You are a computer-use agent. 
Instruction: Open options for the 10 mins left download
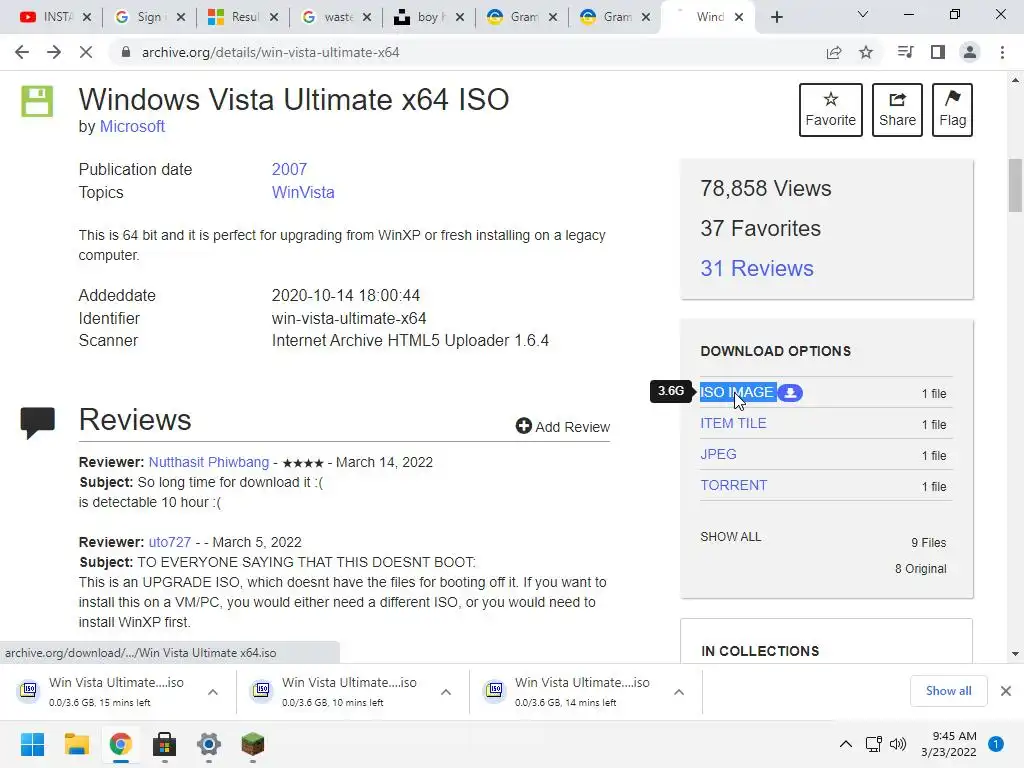[446, 692]
